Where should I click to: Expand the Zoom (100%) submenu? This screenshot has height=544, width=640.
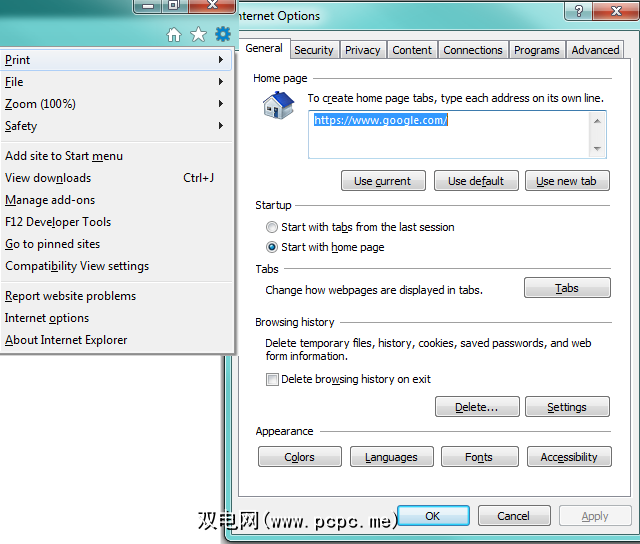(116, 104)
